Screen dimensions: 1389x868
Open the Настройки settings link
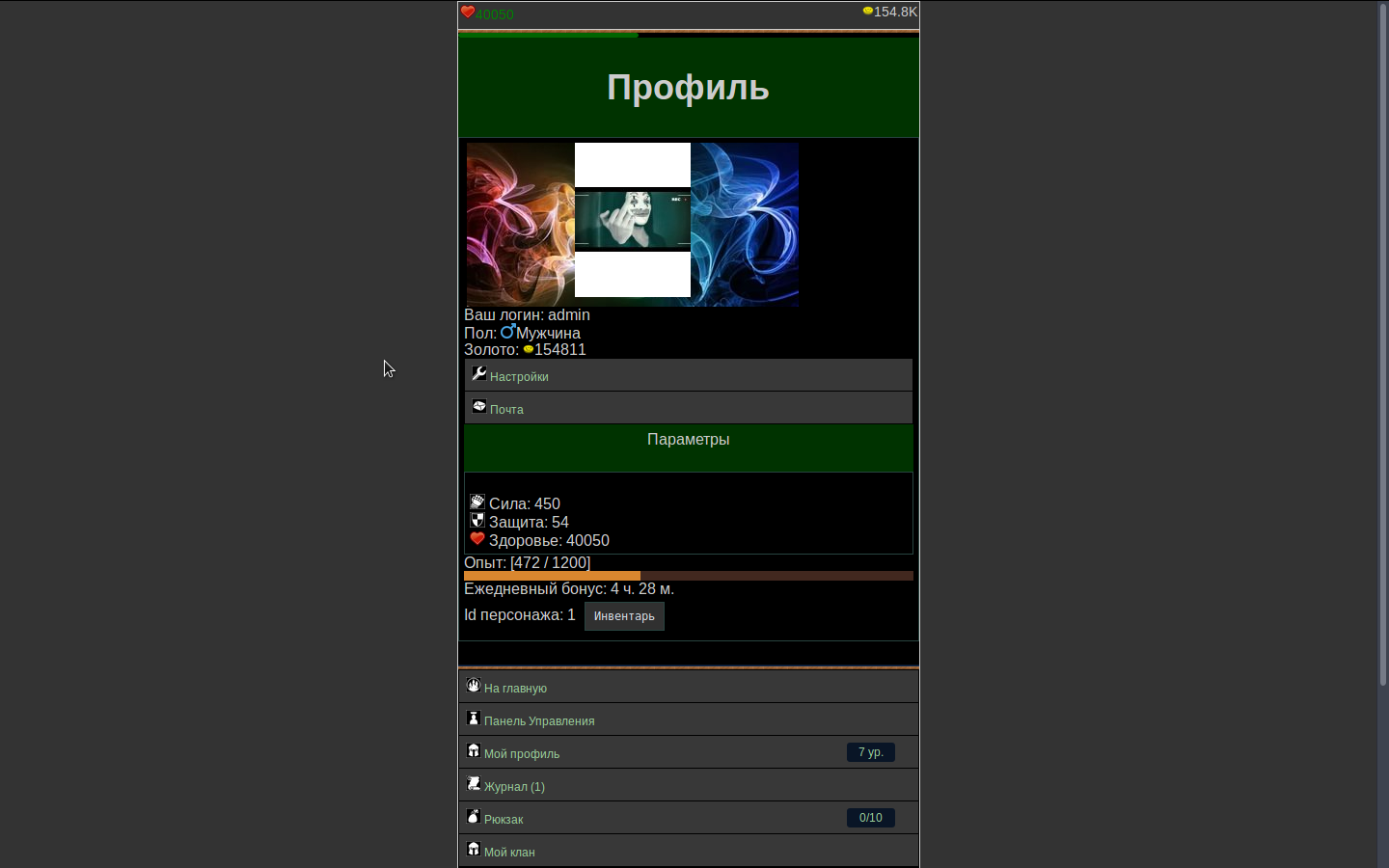(519, 377)
